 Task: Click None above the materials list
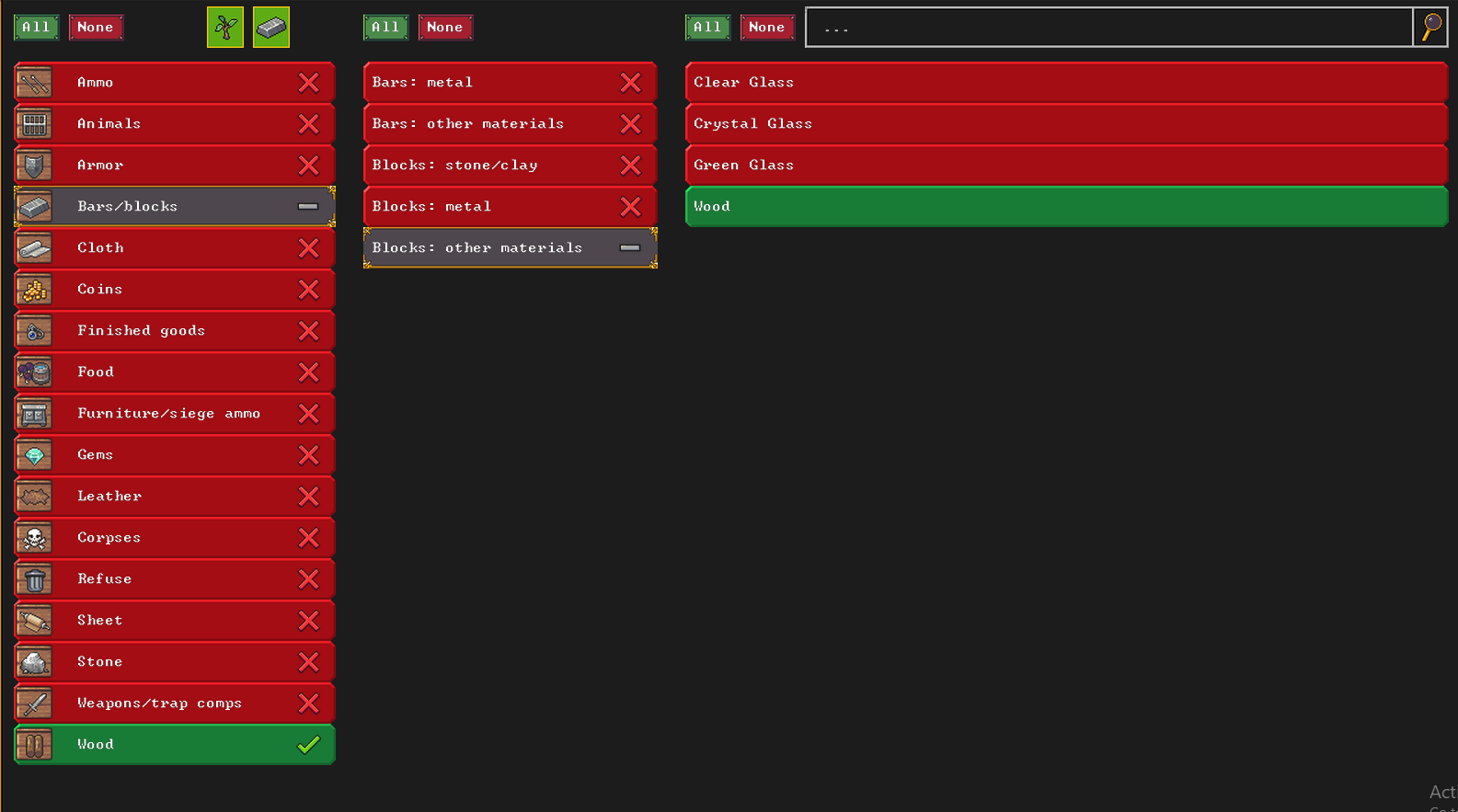(x=767, y=28)
